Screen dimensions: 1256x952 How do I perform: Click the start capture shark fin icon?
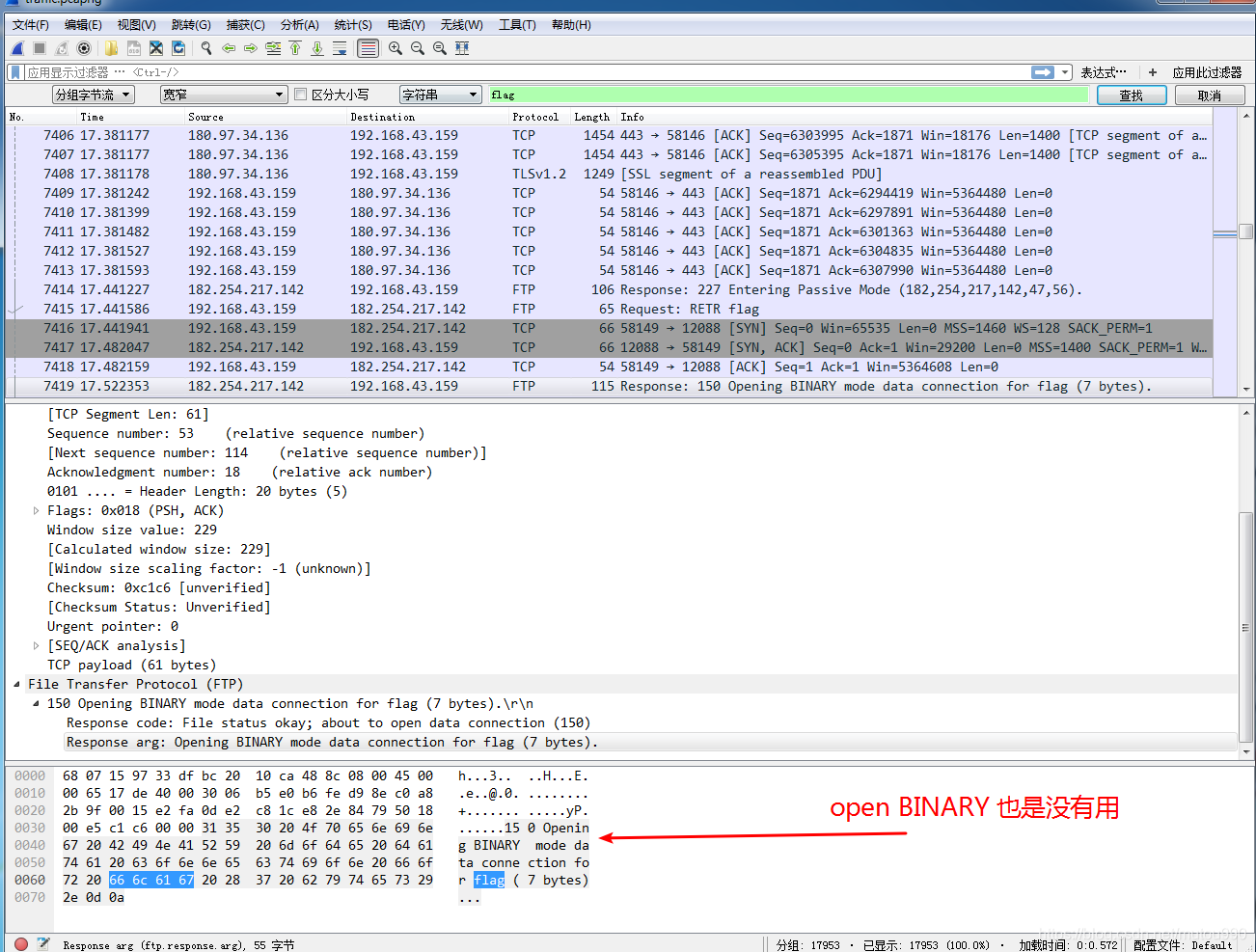[17, 48]
